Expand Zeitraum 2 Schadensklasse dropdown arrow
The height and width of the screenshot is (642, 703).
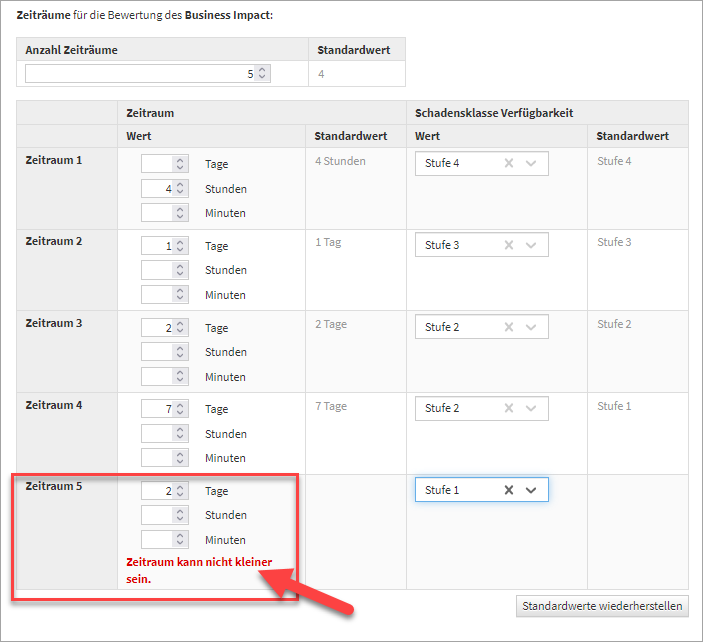[x=531, y=245]
